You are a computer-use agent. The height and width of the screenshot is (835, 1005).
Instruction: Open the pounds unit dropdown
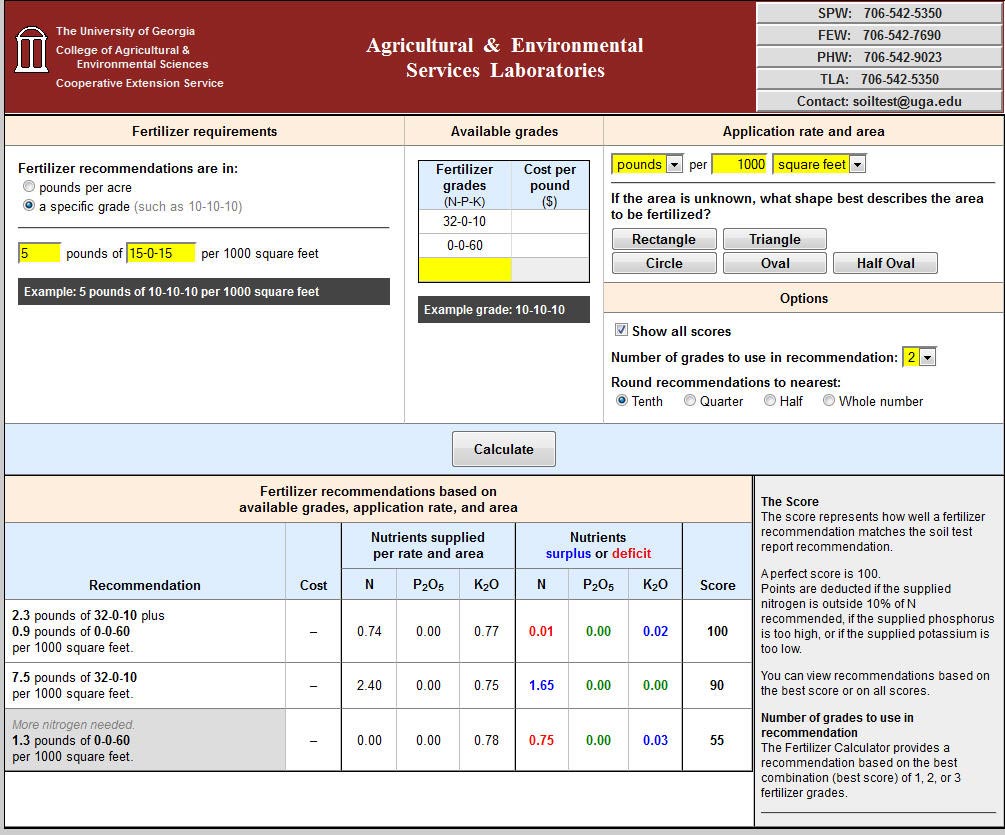coord(647,165)
